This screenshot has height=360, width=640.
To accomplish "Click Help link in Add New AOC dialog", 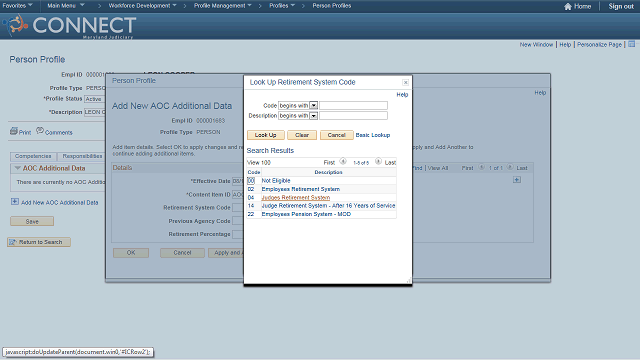I will [540, 93].
